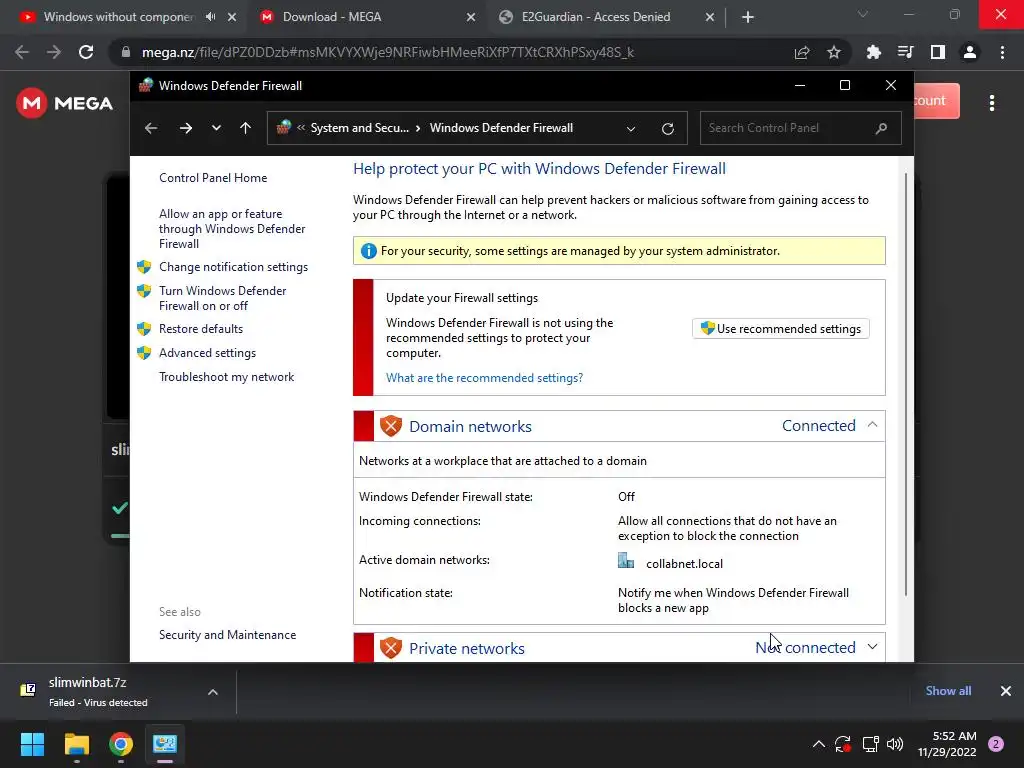Open a new Chrome tab
Image resolution: width=1024 pixels, height=768 pixels.
pyautogui.click(x=748, y=18)
